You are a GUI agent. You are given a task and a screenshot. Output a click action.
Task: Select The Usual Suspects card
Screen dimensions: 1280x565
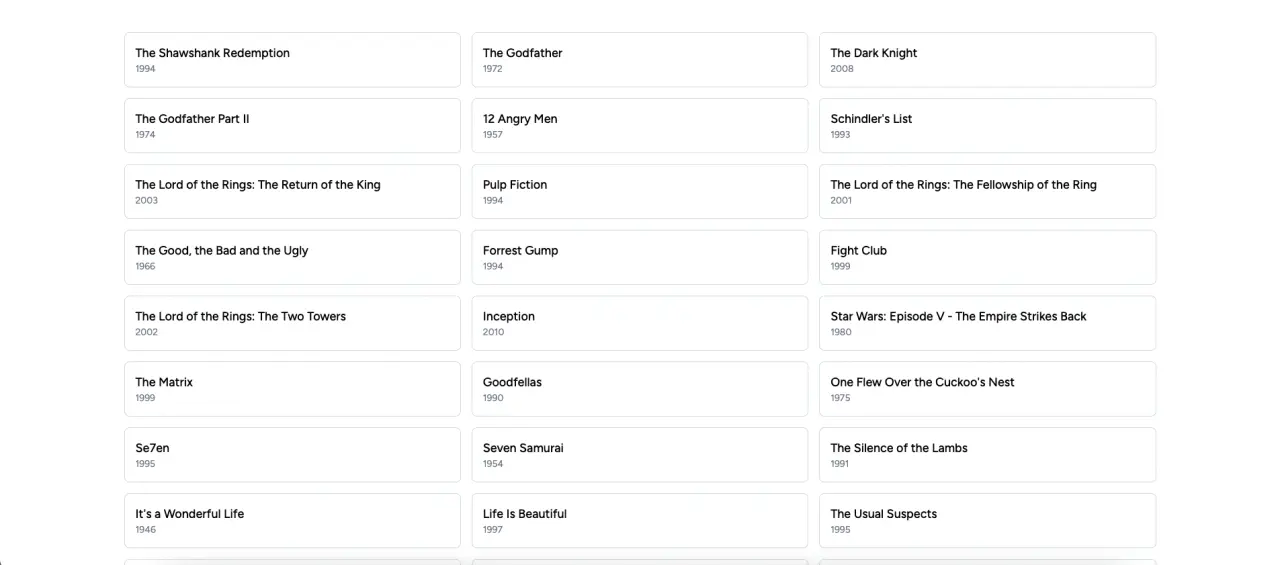pos(987,521)
